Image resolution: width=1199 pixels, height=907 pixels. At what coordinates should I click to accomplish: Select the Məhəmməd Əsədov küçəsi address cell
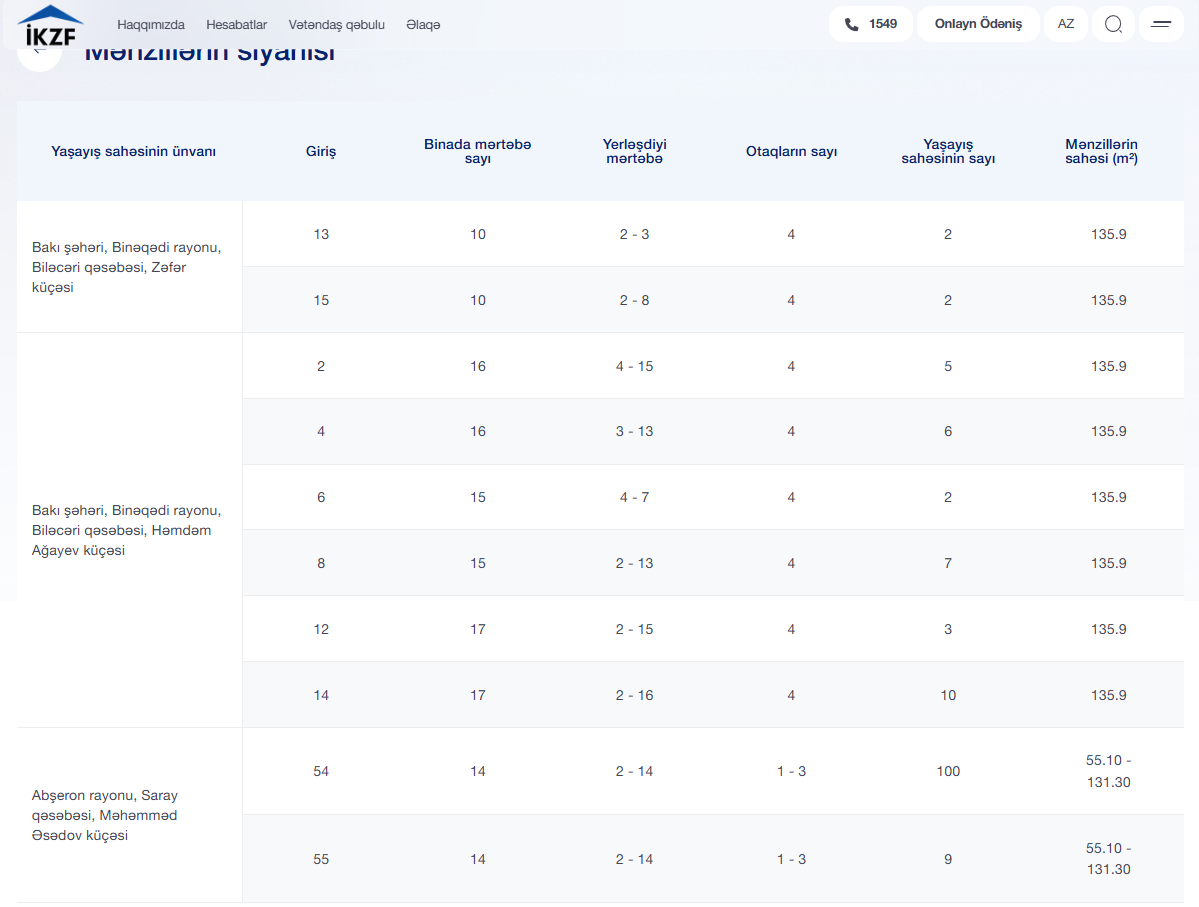pyautogui.click(x=129, y=815)
